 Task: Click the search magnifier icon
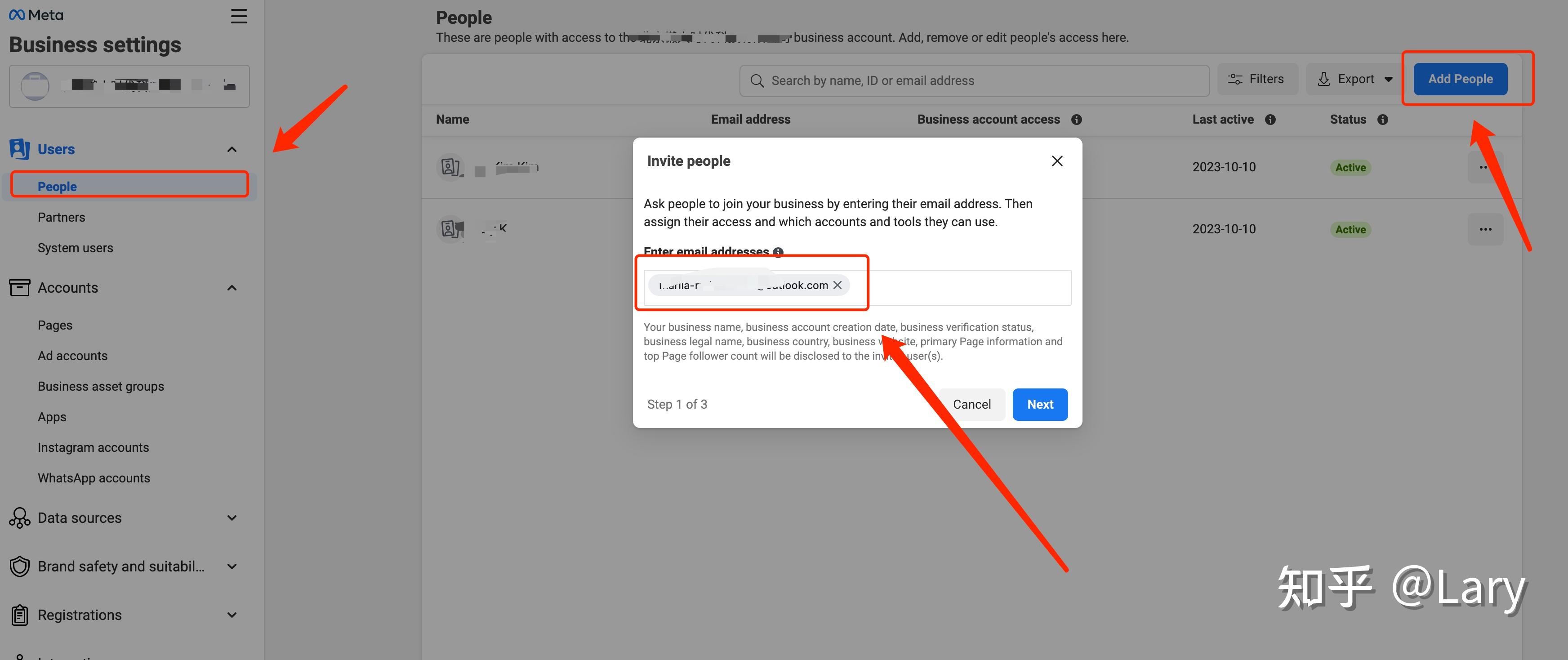[757, 81]
